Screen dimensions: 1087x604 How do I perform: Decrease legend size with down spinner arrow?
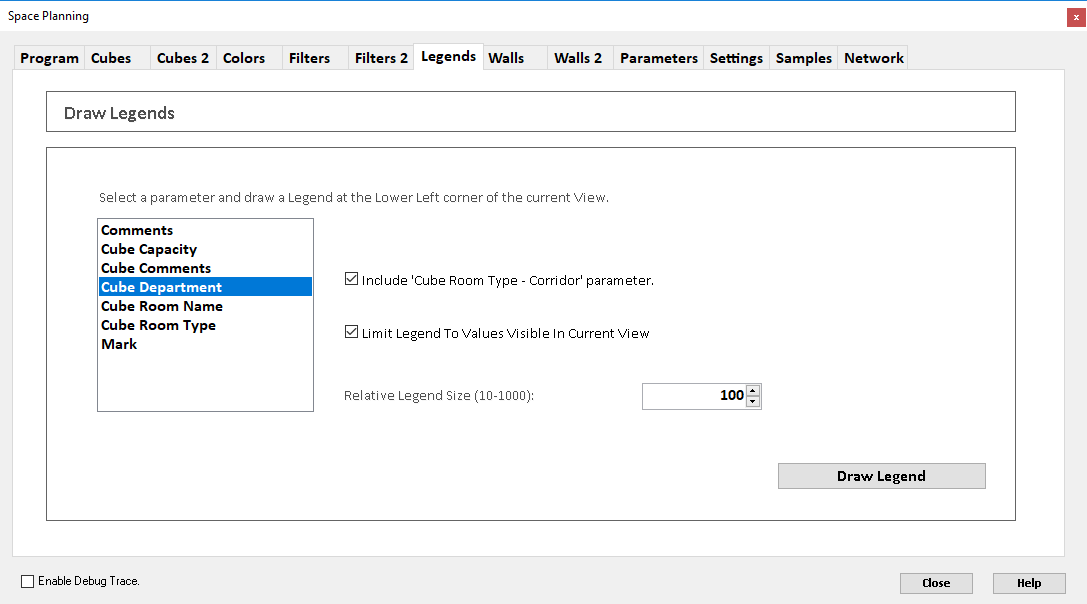[753, 402]
